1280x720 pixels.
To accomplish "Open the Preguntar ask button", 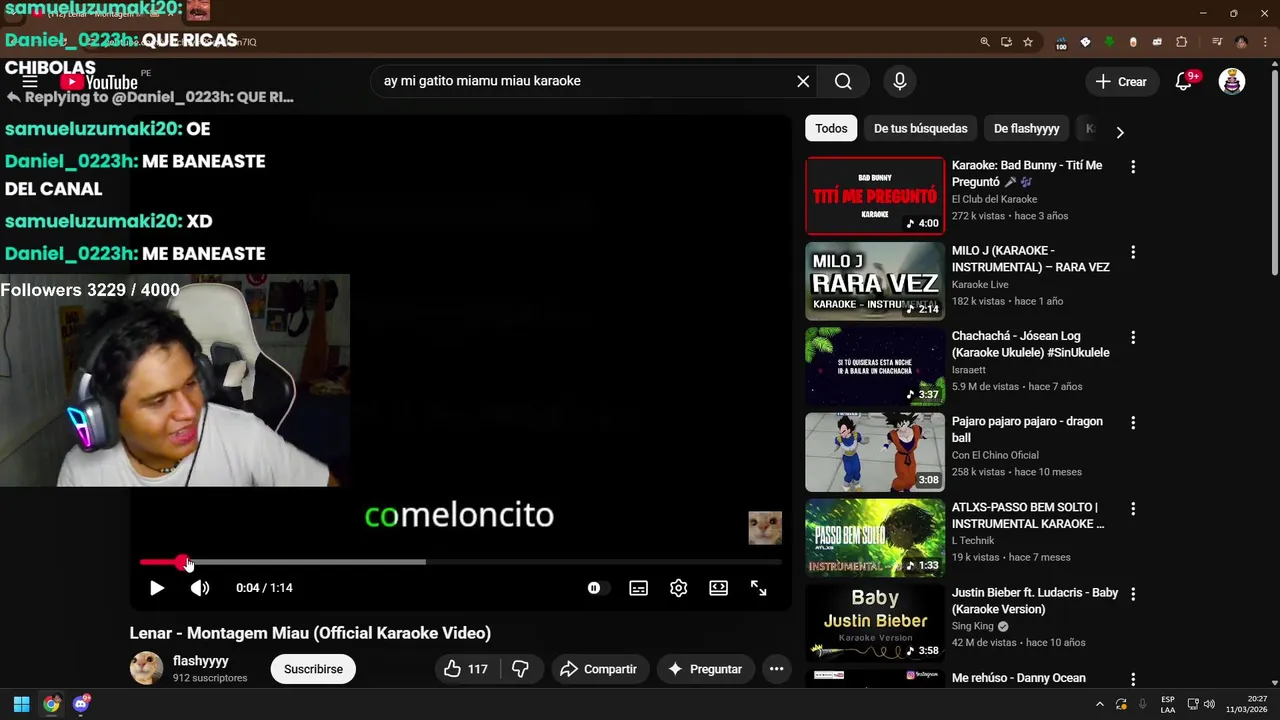I will click(705, 669).
